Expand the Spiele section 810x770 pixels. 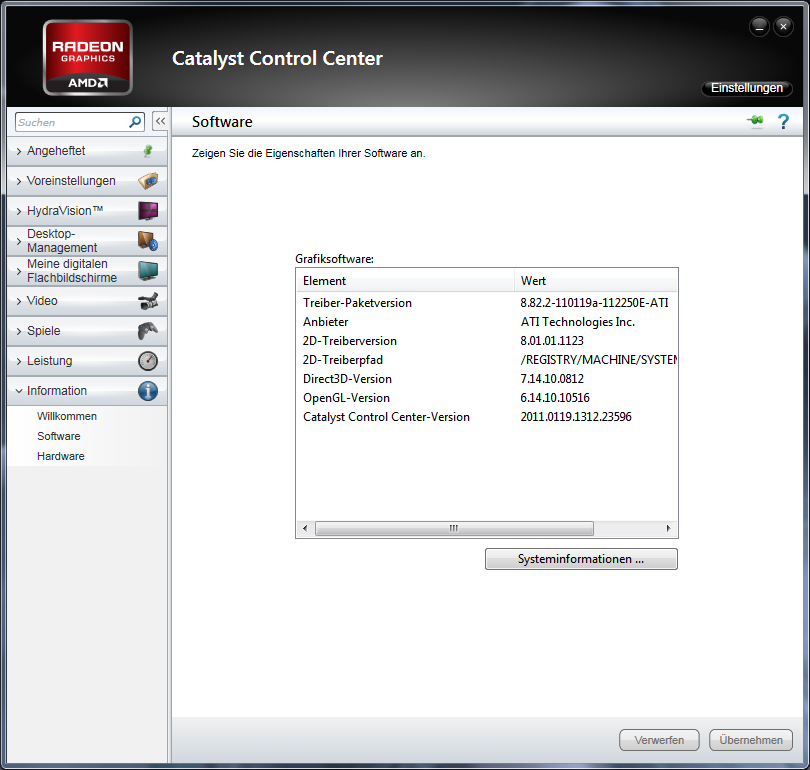(87, 331)
